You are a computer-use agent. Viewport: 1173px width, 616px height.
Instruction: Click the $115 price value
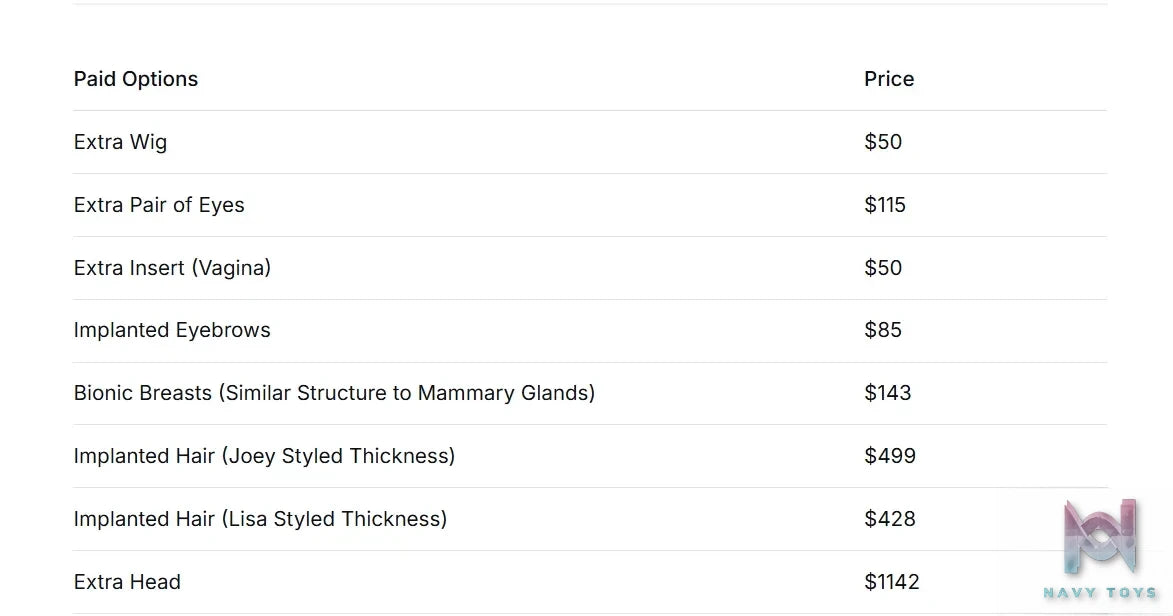(x=884, y=204)
